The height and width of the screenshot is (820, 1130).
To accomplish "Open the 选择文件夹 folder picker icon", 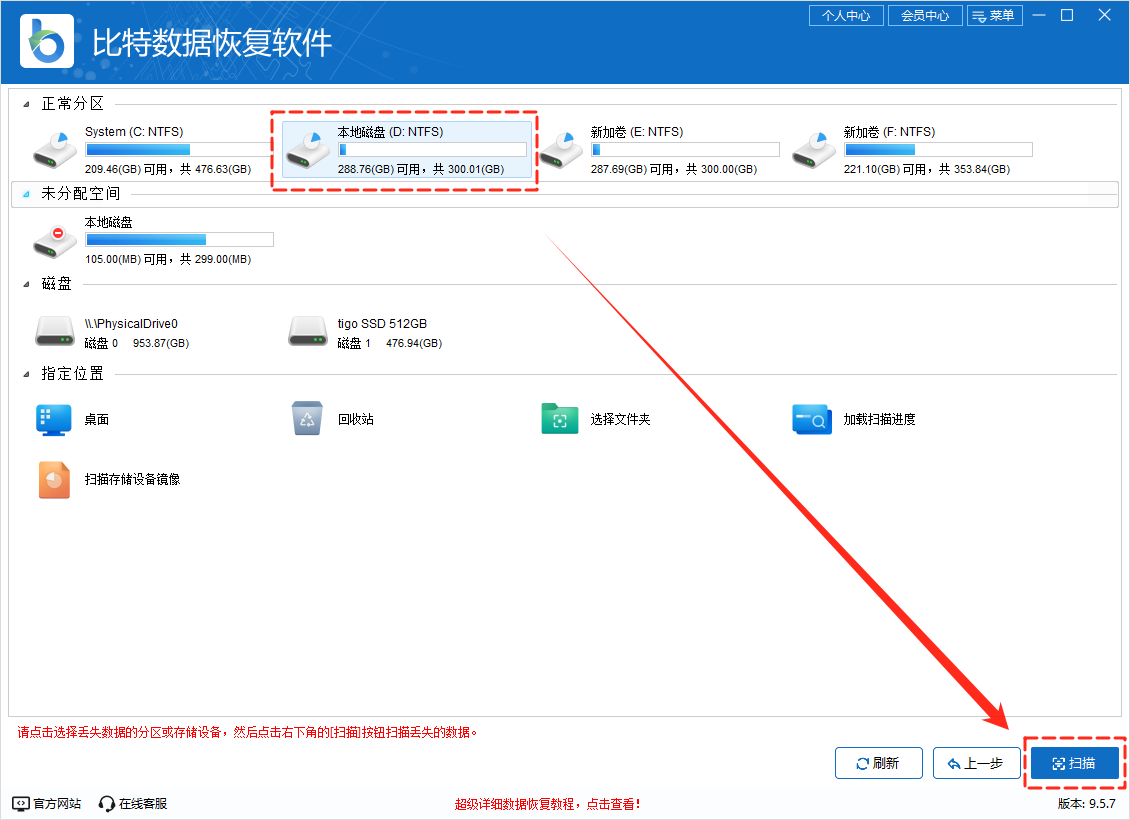I will point(560,420).
